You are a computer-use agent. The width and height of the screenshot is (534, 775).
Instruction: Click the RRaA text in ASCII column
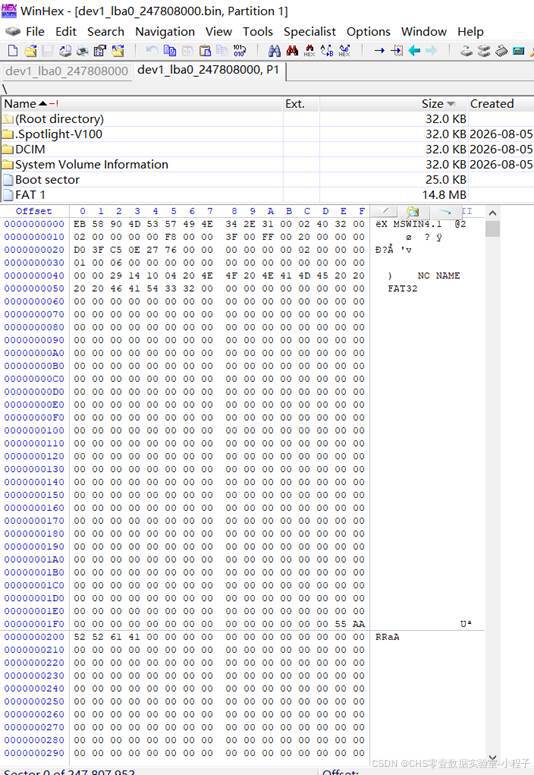(x=387, y=637)
